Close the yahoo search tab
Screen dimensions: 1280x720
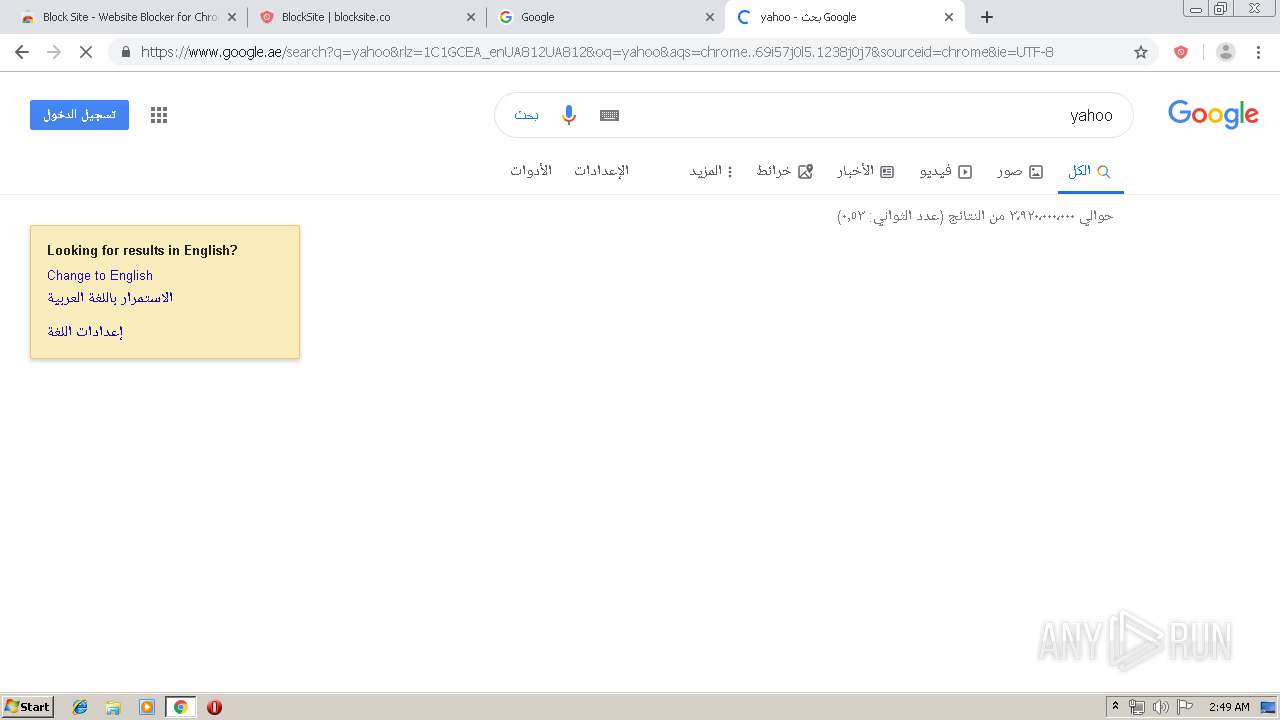(949, 17)
